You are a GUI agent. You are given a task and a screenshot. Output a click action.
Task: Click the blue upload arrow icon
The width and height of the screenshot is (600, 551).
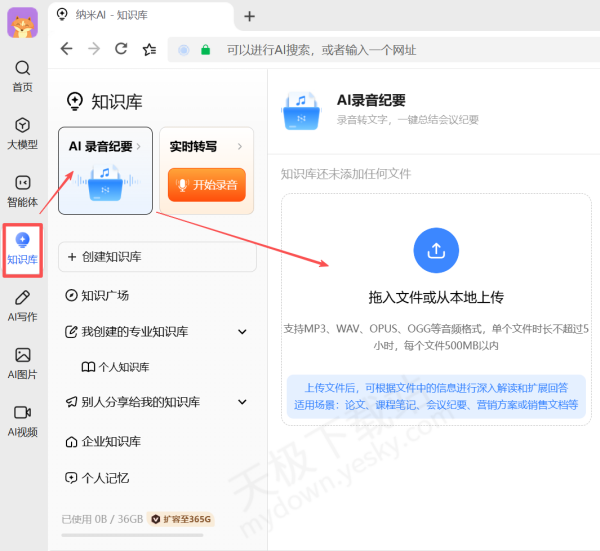[436, 251]
